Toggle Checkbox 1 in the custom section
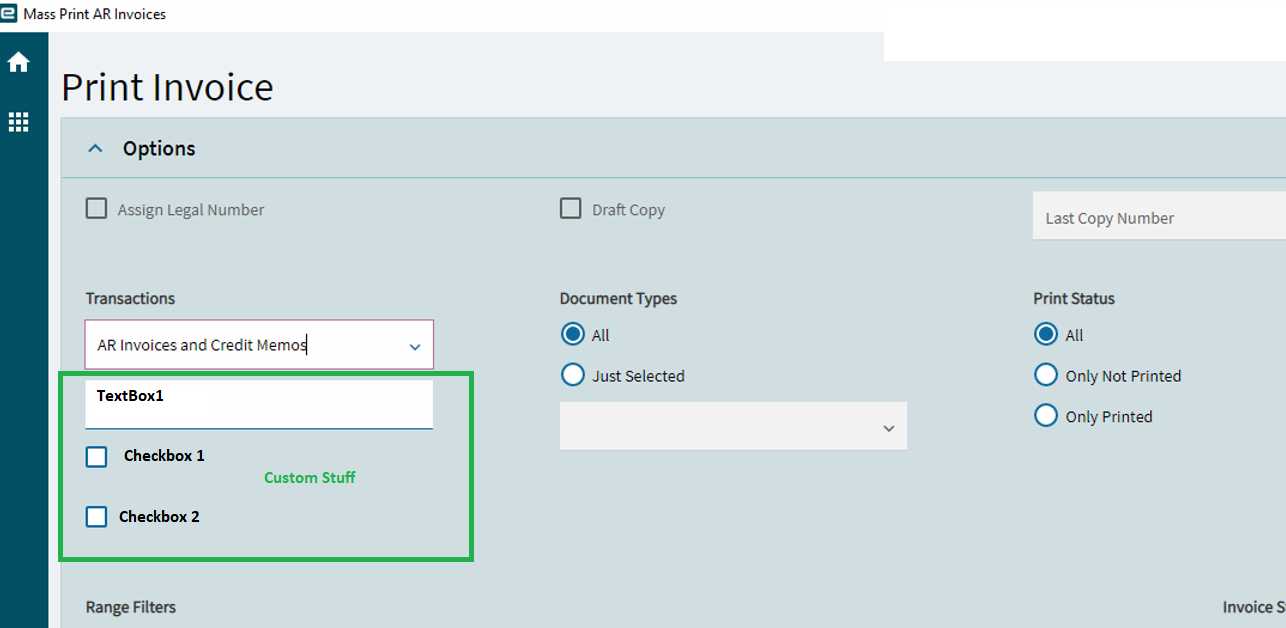Screen dimensions: 1286x628 96,456
